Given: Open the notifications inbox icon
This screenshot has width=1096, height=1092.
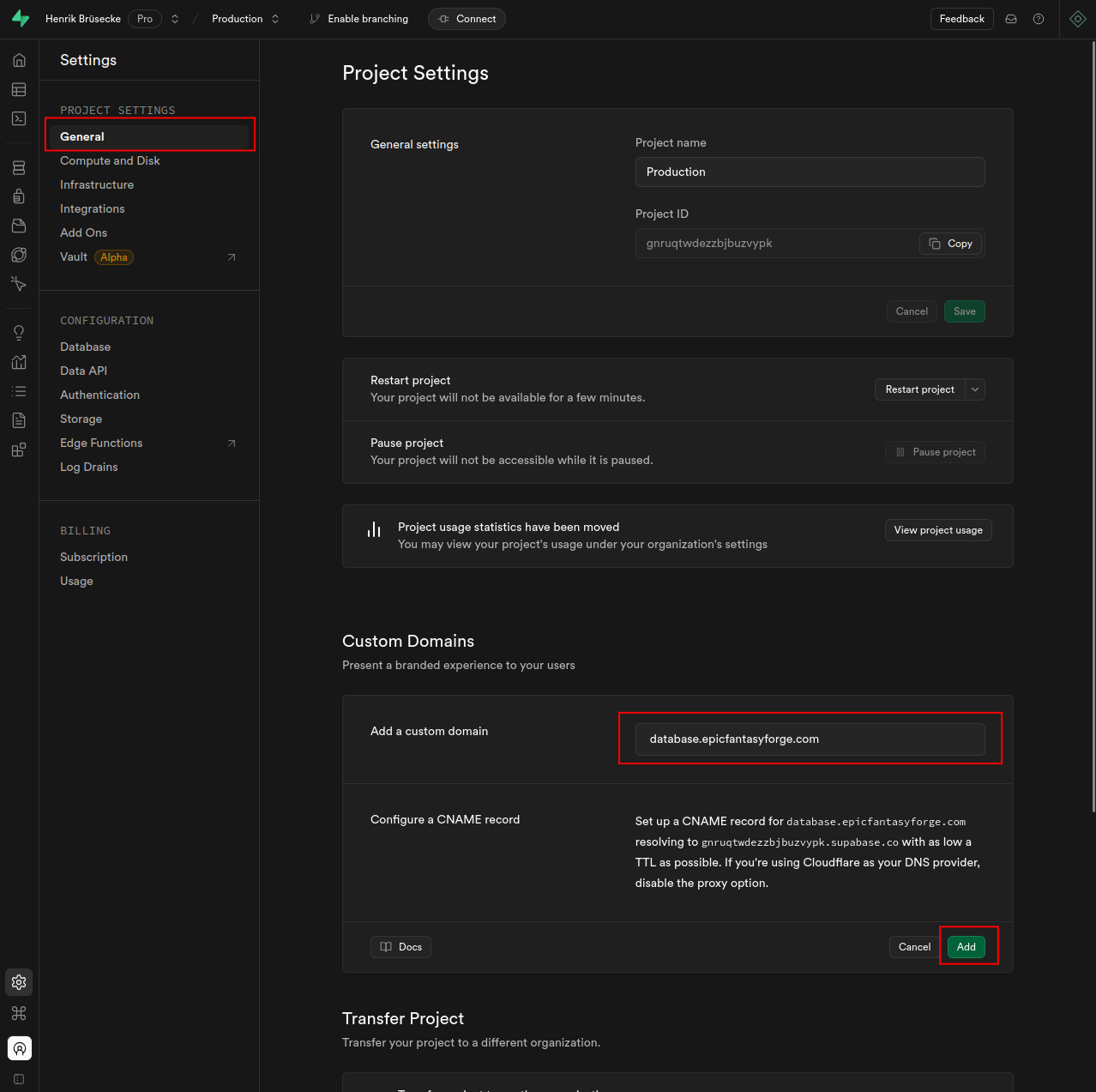Looking at the screenshot, I should 1011,19.
